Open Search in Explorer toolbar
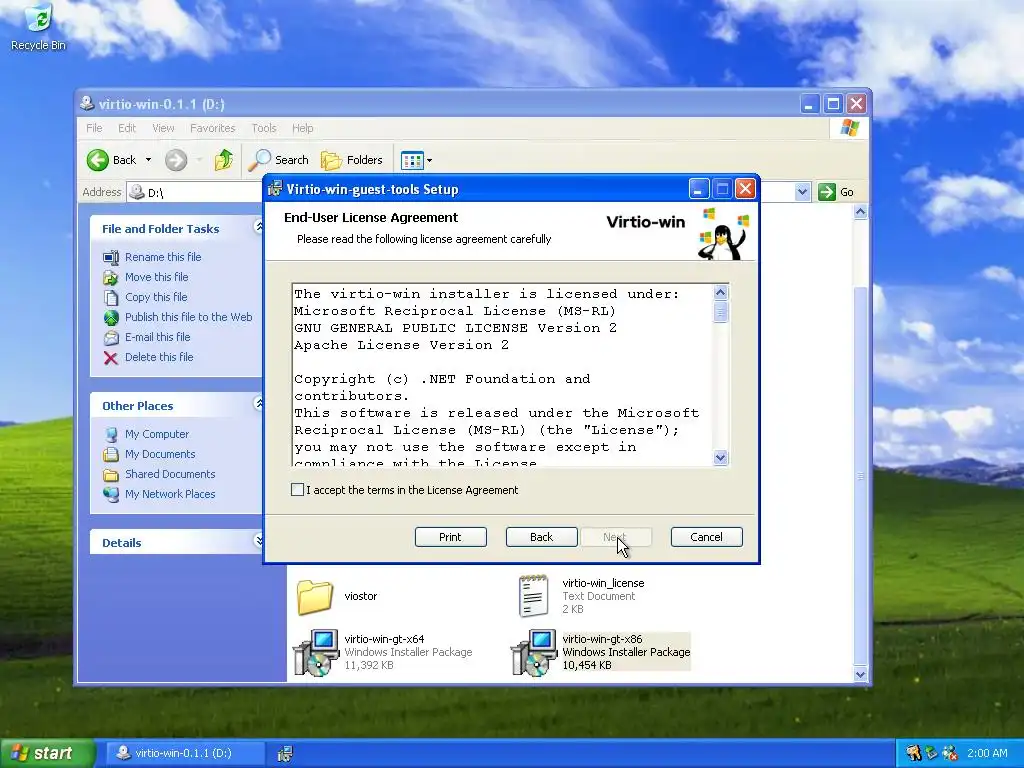 (x=279, y=160)
